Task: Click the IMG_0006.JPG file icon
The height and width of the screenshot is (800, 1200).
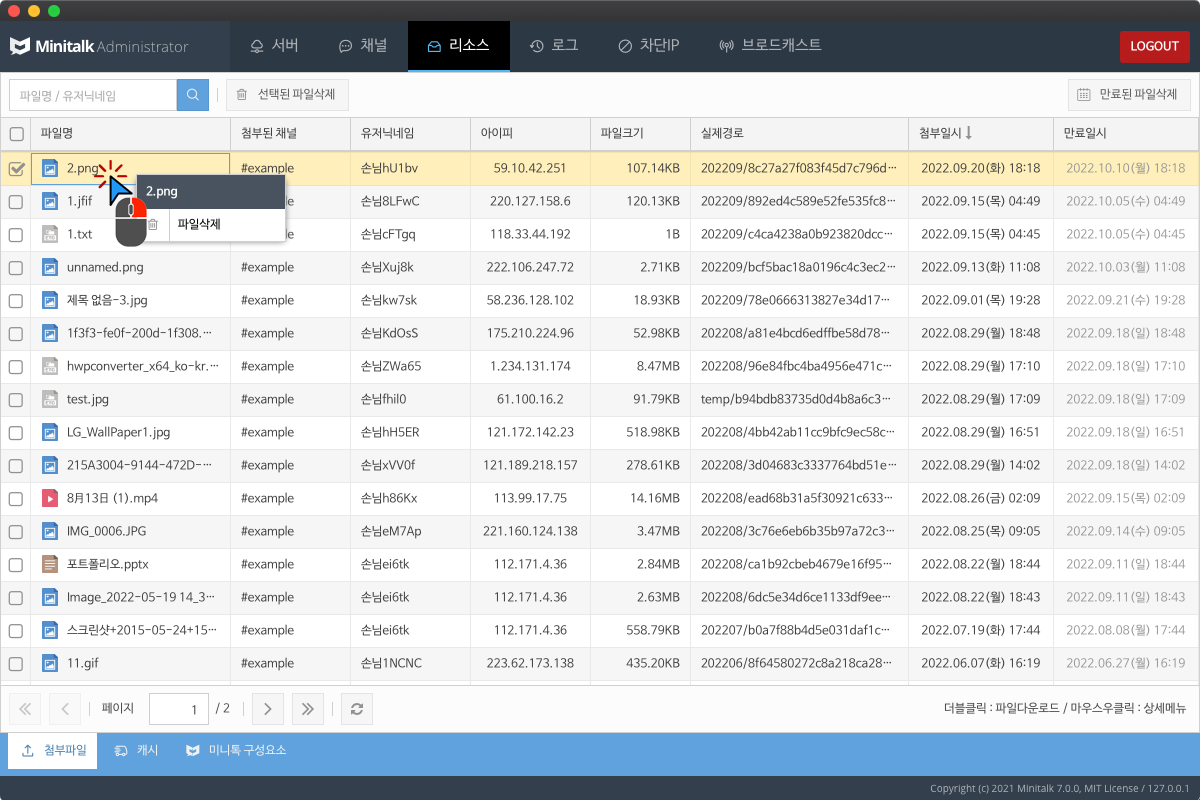Action: tap(50, 531)
